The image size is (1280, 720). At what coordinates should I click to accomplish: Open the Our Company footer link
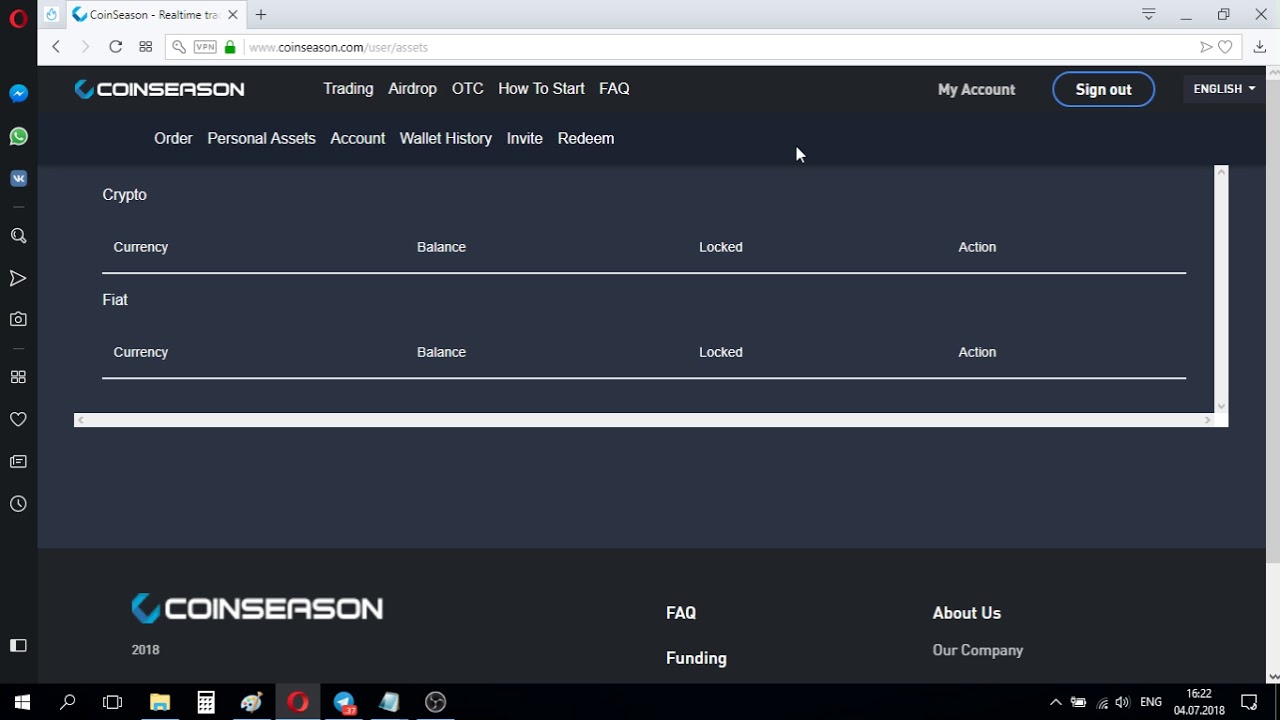tap(977, 650)
